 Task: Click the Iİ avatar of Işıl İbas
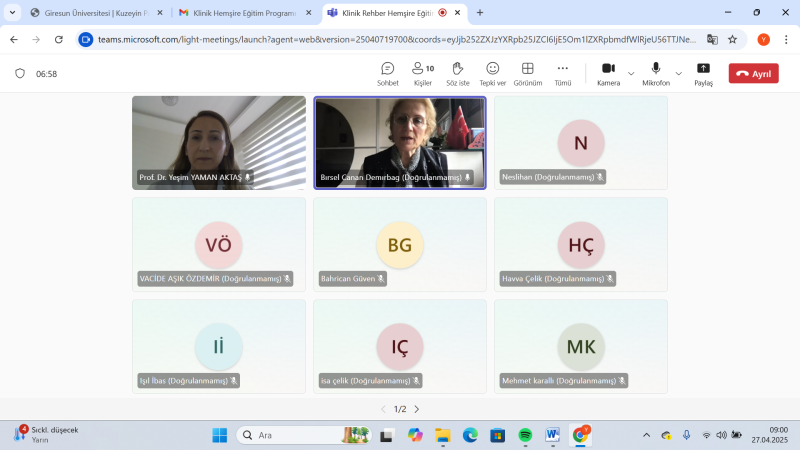click(x=219, y=346)
